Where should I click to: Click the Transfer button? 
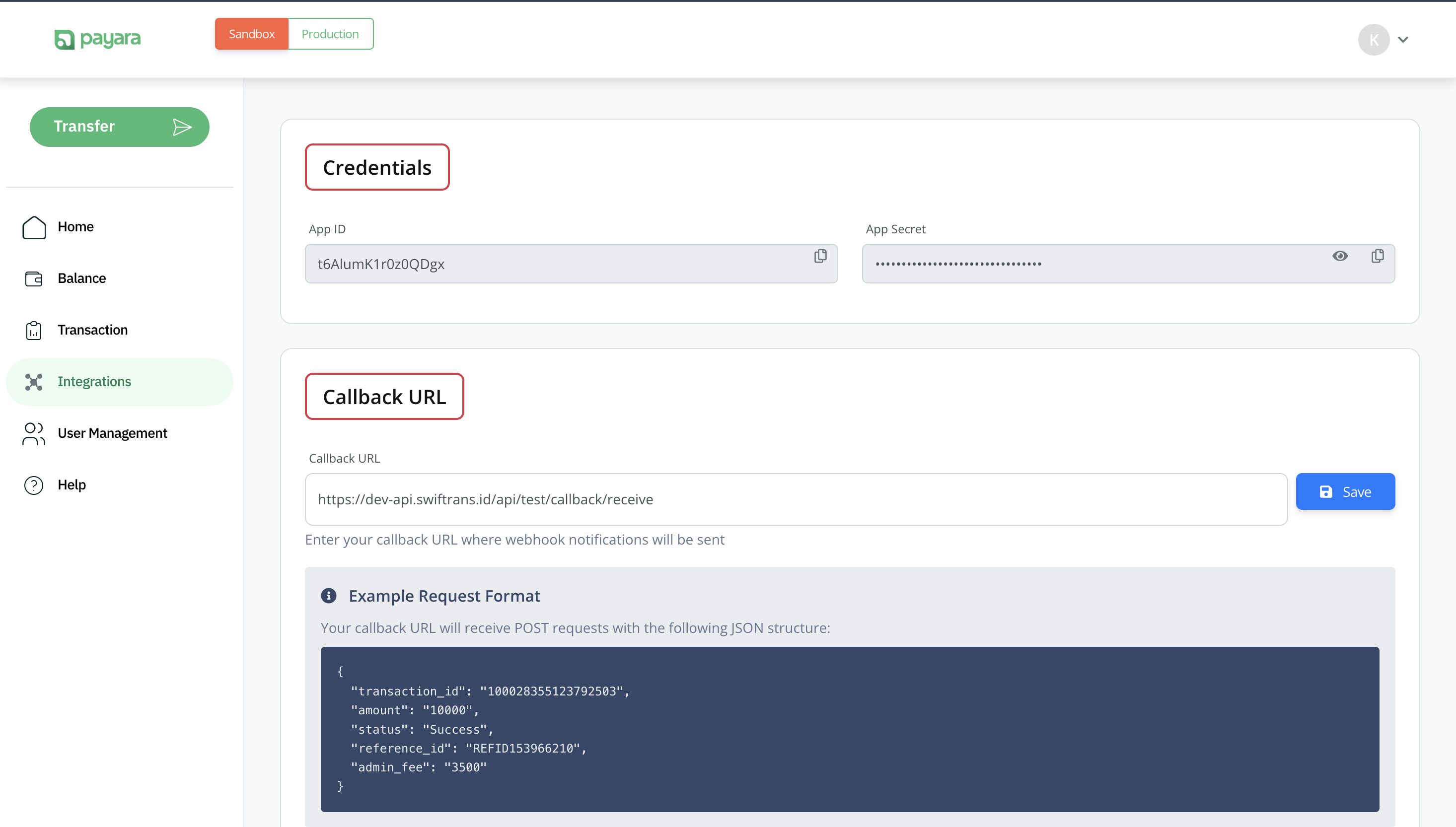(119, 127)
